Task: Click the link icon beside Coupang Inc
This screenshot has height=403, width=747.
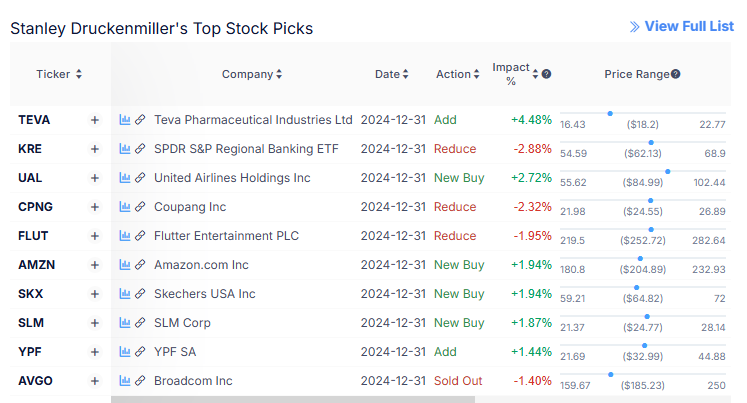Action: [140, 207]
